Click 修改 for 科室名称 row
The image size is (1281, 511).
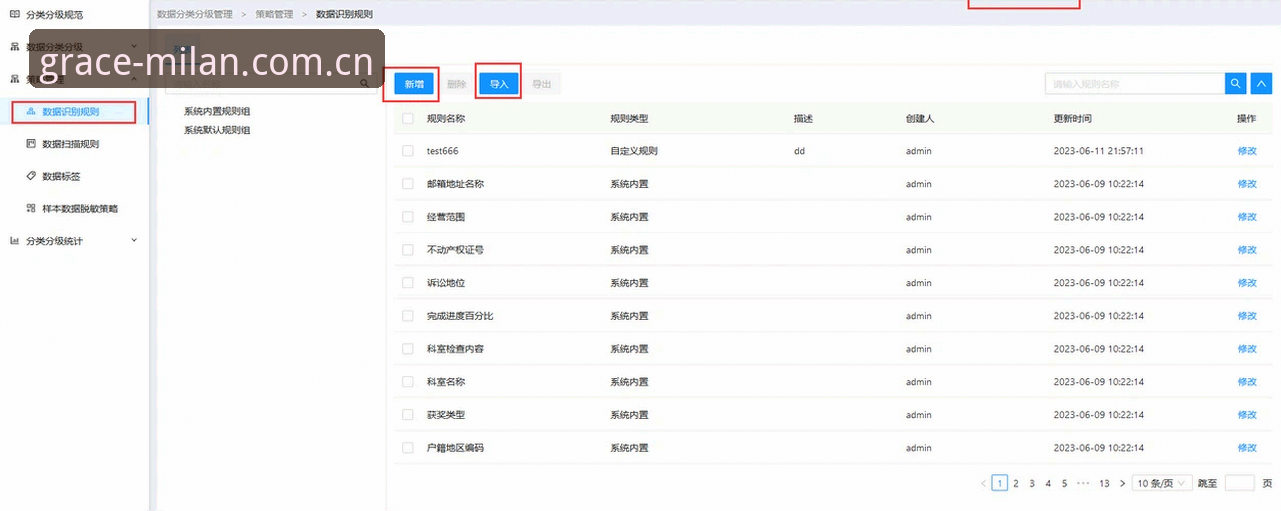pos(1247,382)
